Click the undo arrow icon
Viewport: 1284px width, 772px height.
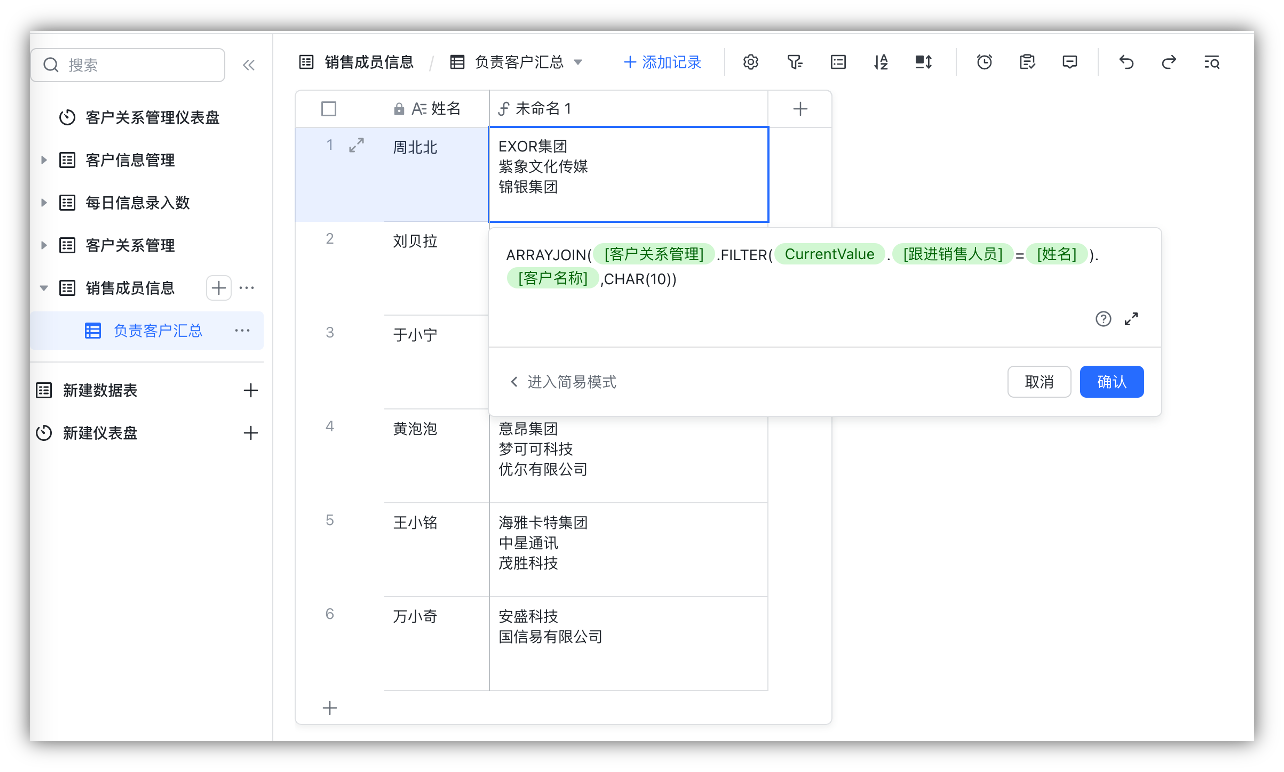1126,62
